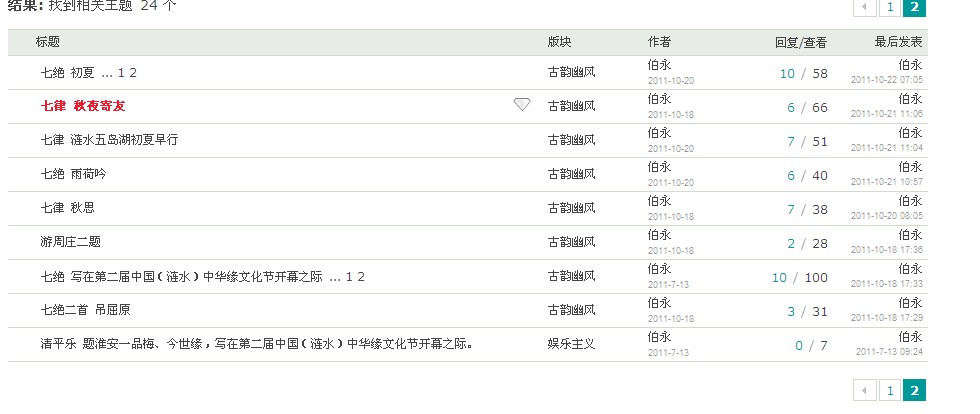980x414 pixels.
Task: Select page 1 in bottom pagination
Action: [889, 390]
